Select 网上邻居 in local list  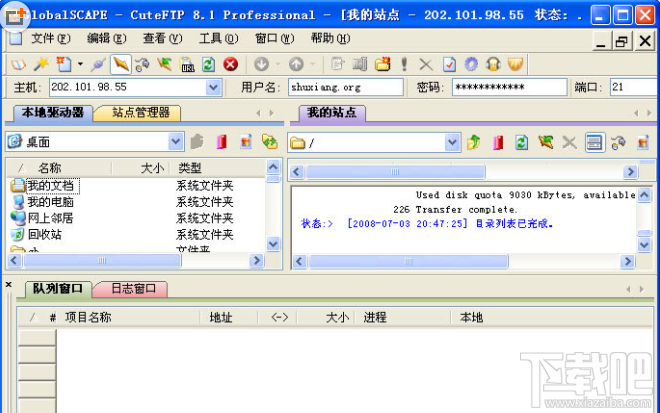coord(50,218)
